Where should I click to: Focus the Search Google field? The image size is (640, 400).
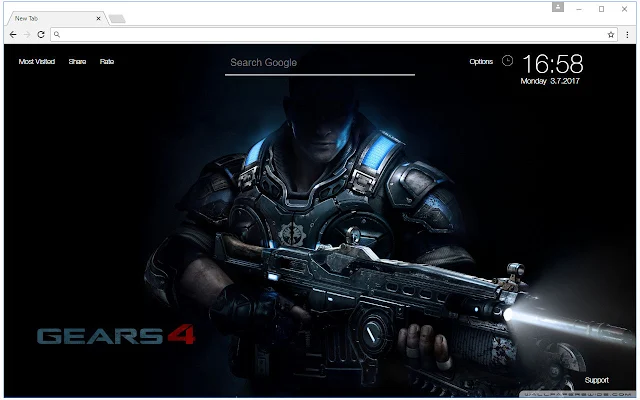click(x=320, y=63)
